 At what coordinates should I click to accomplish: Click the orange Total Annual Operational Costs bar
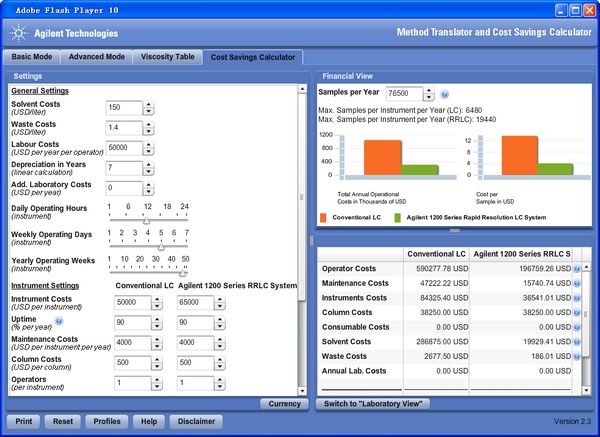point(383,158)
